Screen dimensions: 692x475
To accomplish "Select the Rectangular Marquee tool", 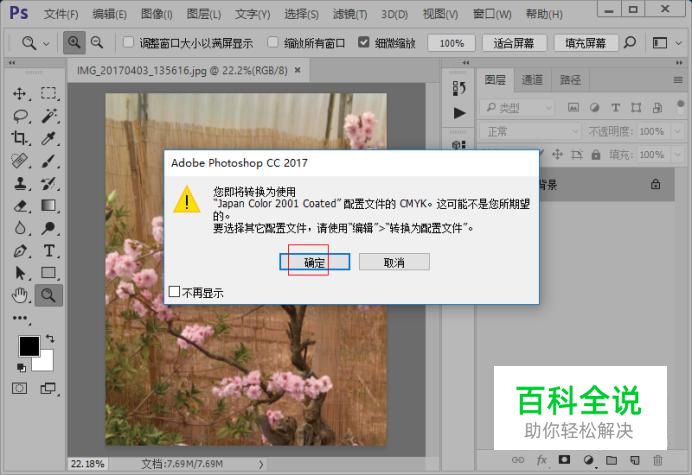I will [x=49, y=93].
